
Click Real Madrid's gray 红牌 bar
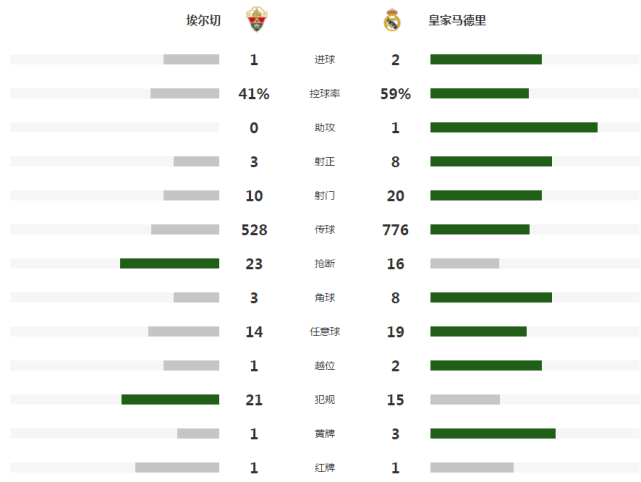(471, 467)
